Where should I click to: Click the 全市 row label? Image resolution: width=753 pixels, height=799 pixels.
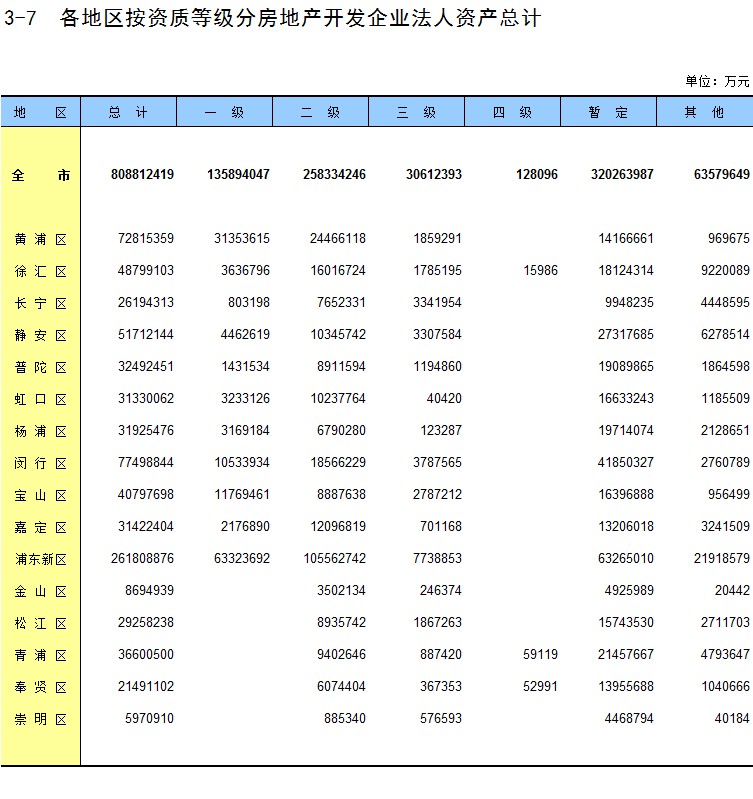(40, 175)
